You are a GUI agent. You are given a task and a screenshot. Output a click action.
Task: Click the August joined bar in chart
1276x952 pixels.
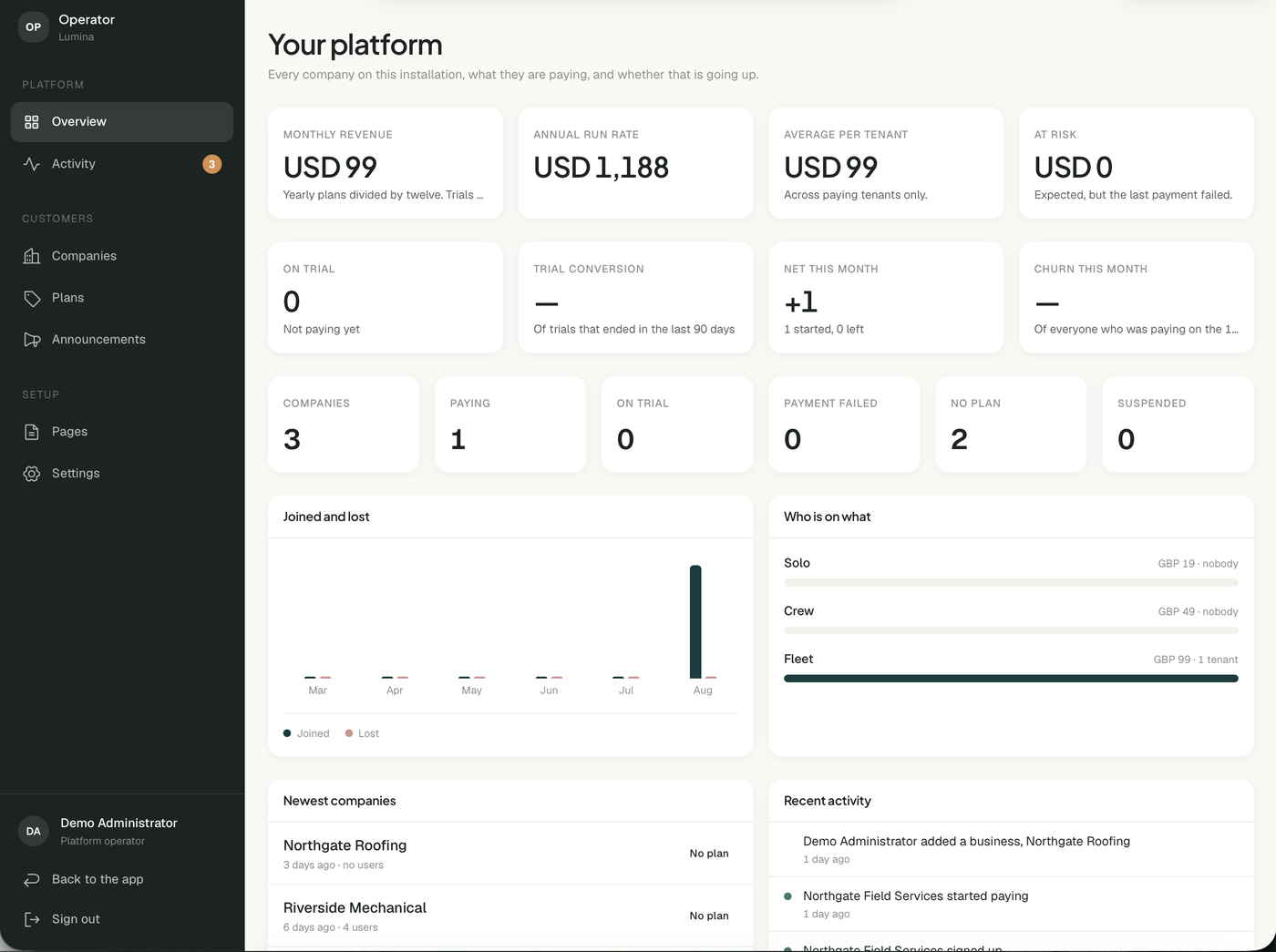(x=695, y=622)
